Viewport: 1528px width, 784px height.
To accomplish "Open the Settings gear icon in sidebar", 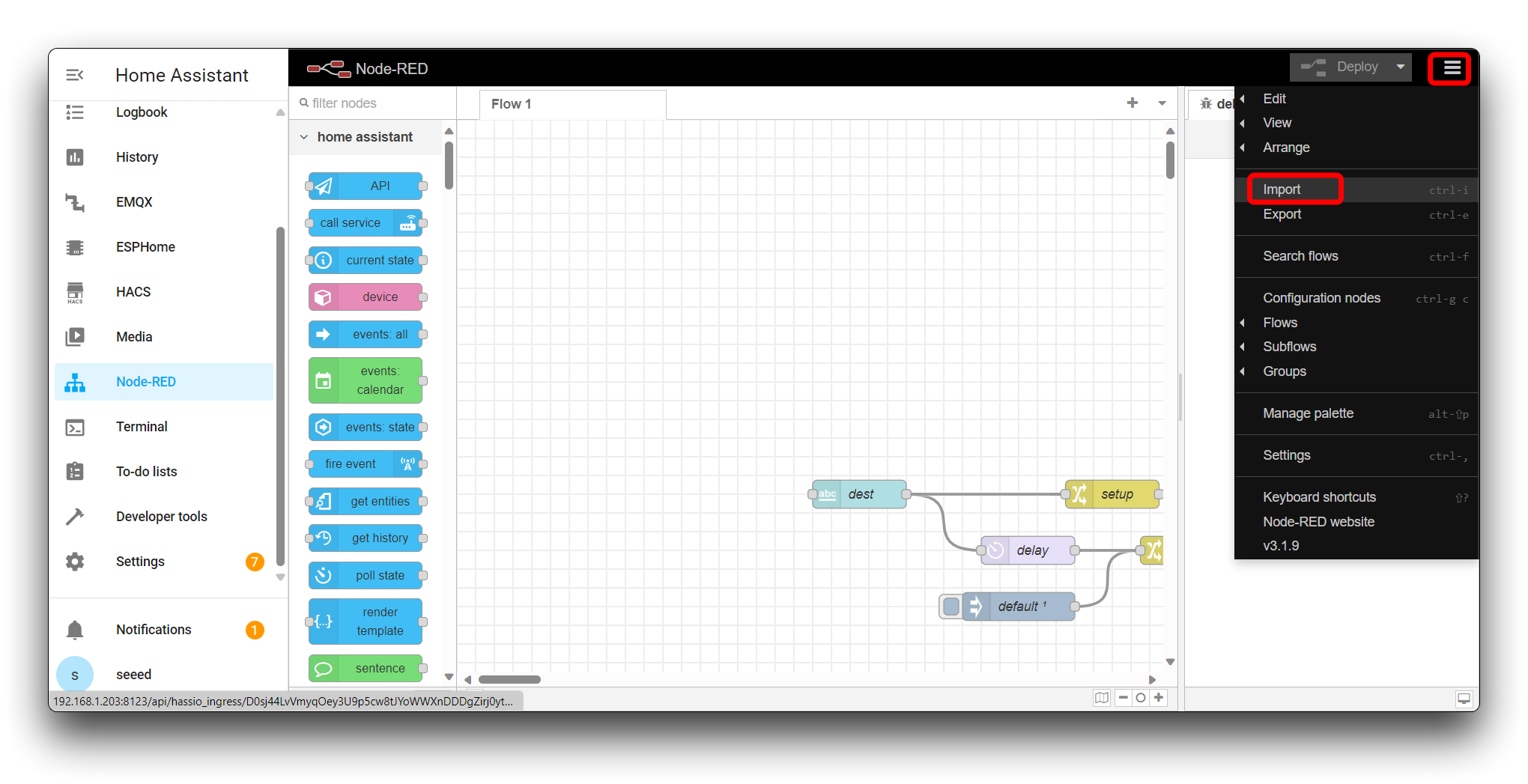I will pyautogui.click(x=74, y=562).
